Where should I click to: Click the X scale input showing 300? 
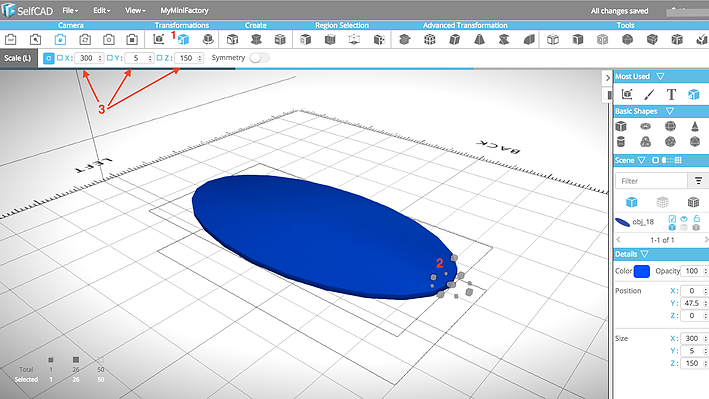89,58
